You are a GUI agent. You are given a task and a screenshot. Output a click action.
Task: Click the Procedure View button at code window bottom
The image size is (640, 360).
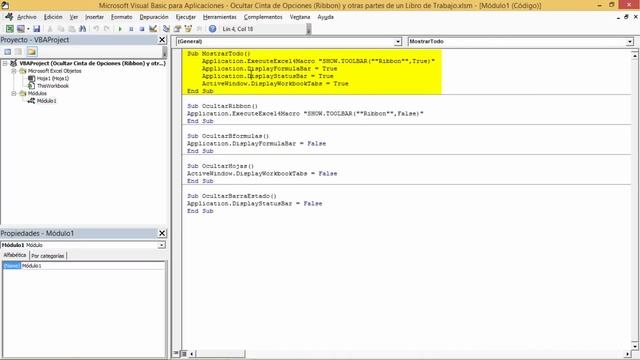[177, 353]
